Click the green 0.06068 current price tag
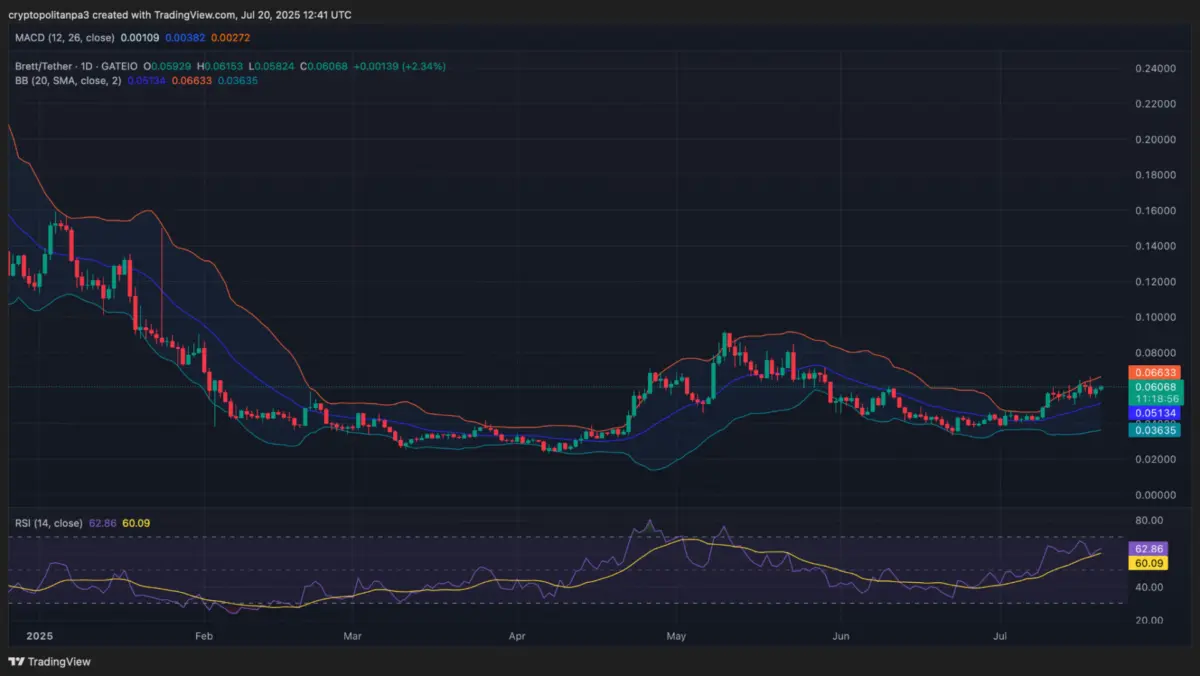This screenshot has width=1200, height=676. coord(1156,386)
